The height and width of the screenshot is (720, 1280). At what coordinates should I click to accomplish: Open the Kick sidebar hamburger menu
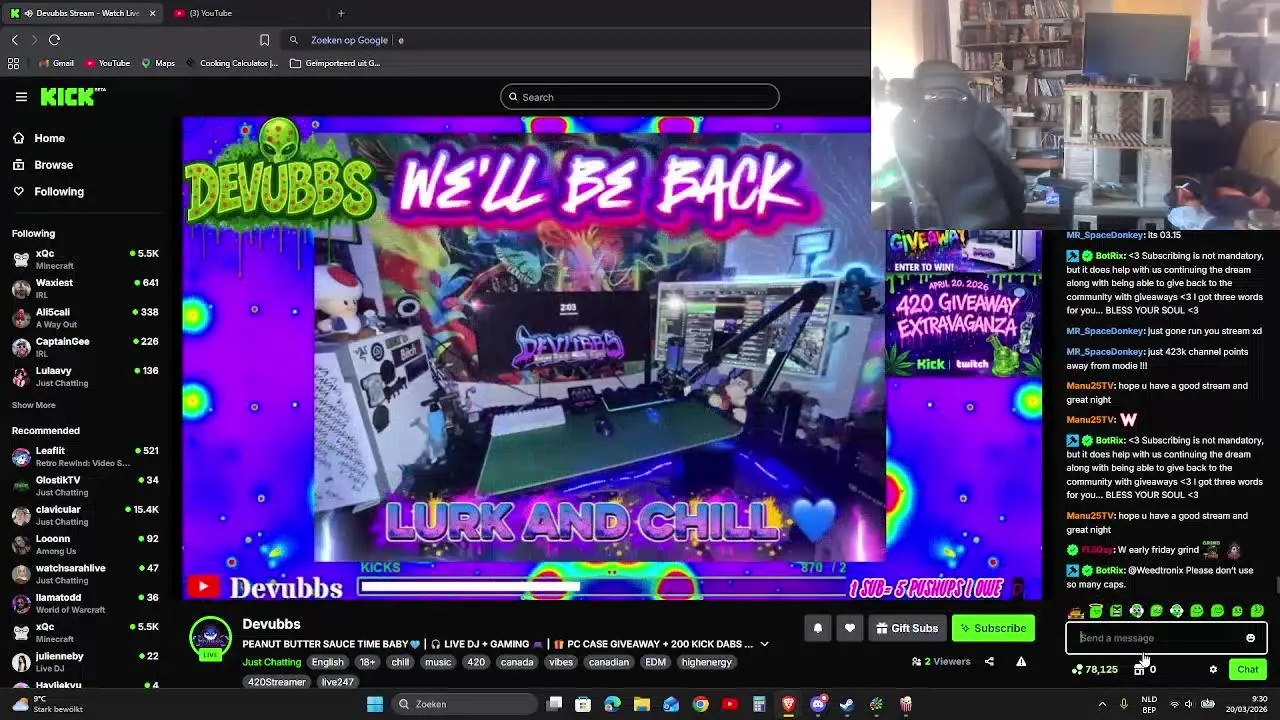click(x=21, y=97)
